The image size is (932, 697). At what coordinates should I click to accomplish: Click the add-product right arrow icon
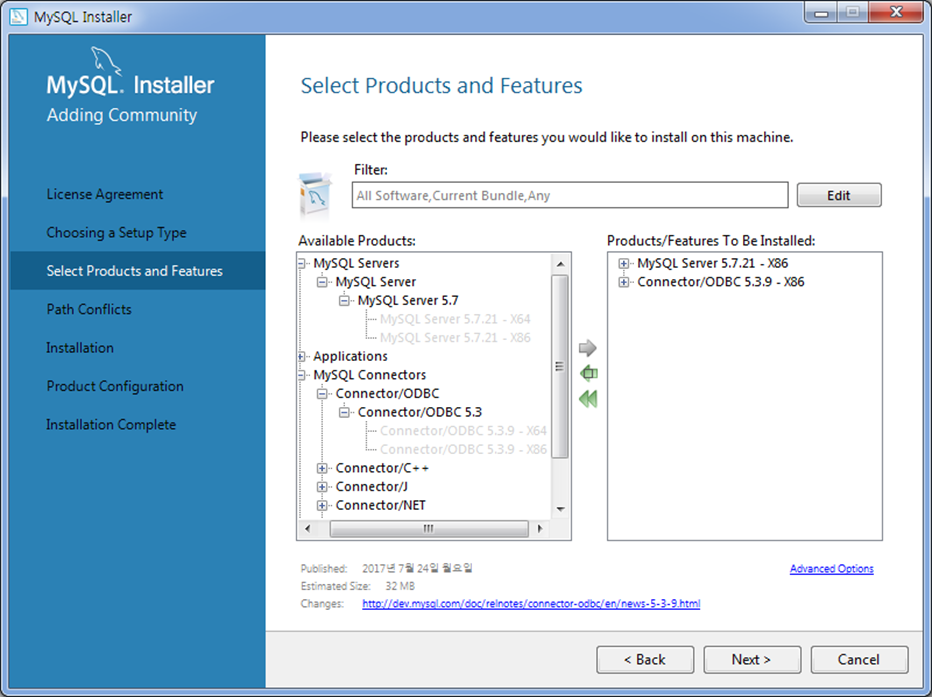click(587, 348)
